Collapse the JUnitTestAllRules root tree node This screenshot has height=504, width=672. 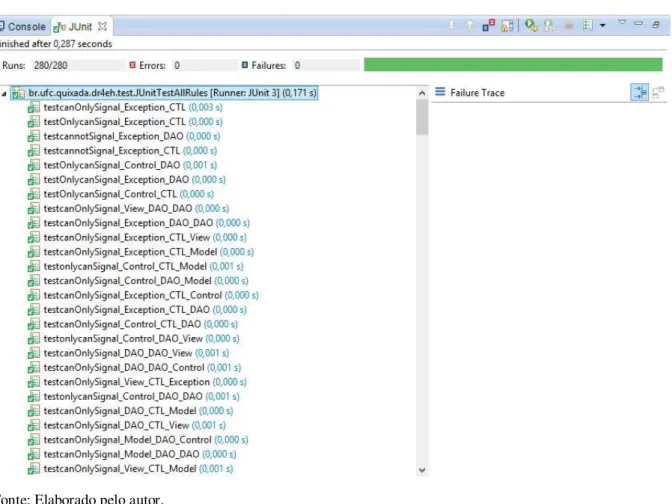[x=4, y=93]
